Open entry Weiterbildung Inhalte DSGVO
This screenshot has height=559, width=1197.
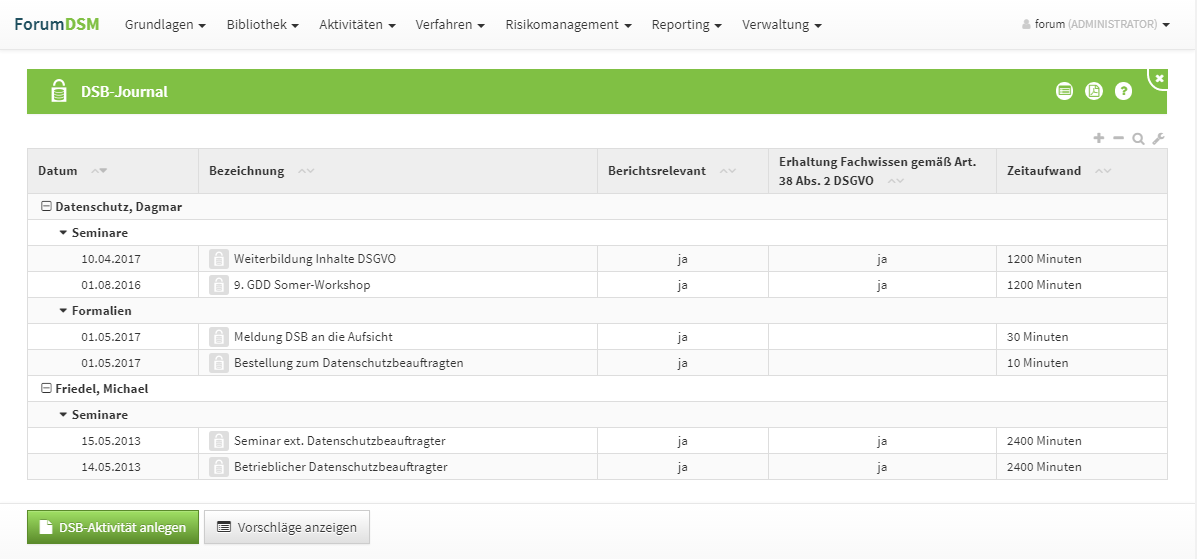315,259
